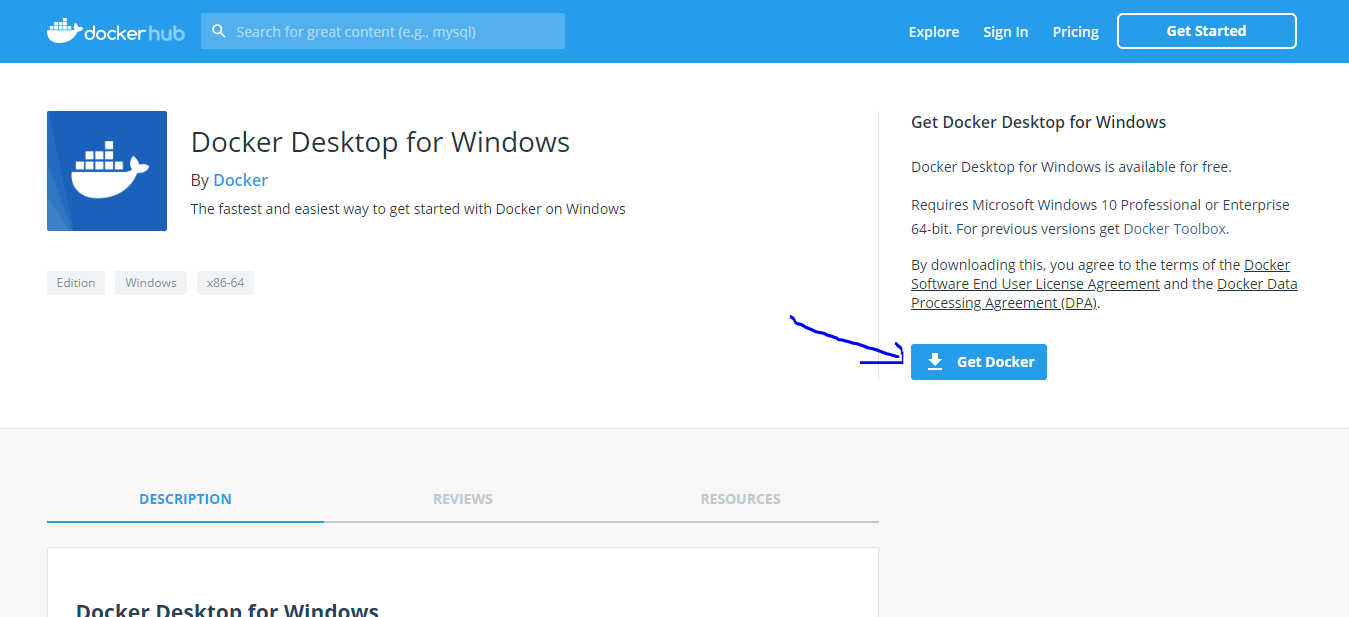Go to Sign In
The image size is (1349, 617).
click(x=1005, y=32)
